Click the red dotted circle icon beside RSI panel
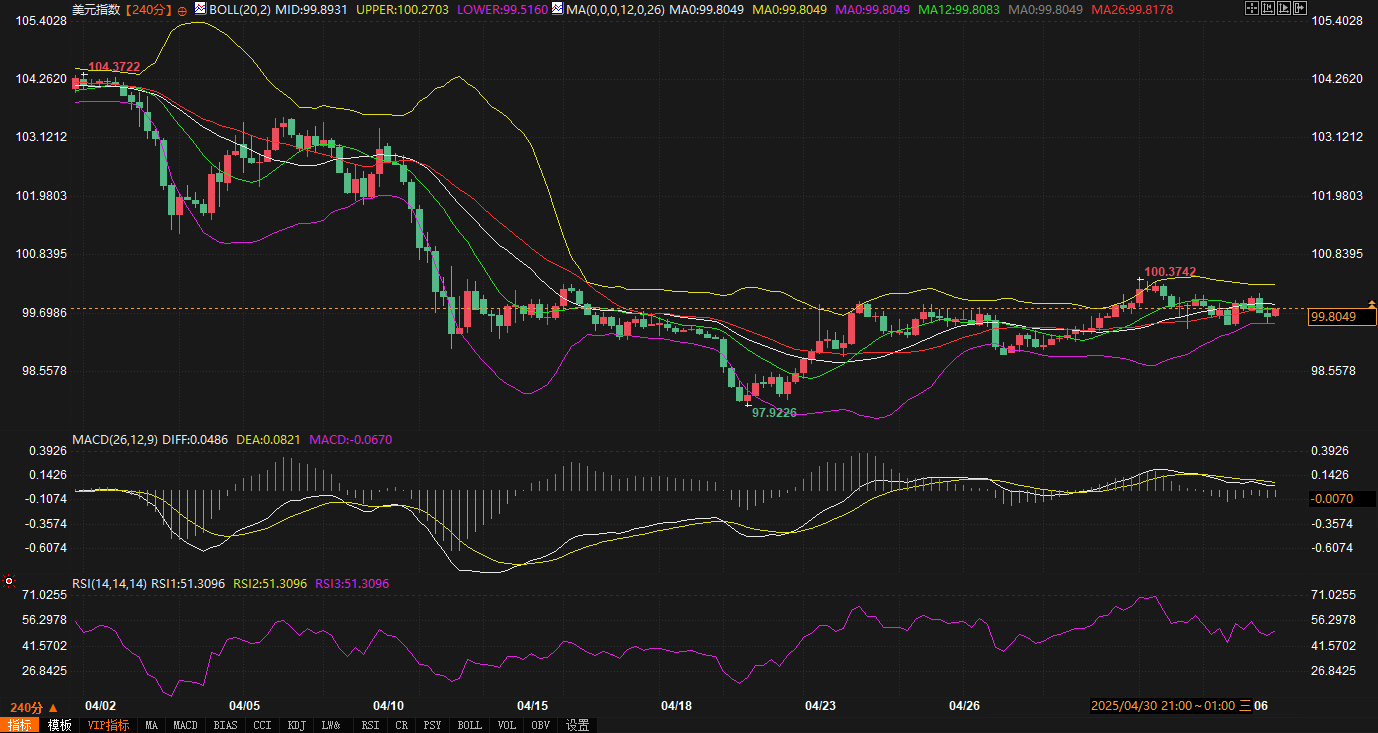 tap(9, 580)
